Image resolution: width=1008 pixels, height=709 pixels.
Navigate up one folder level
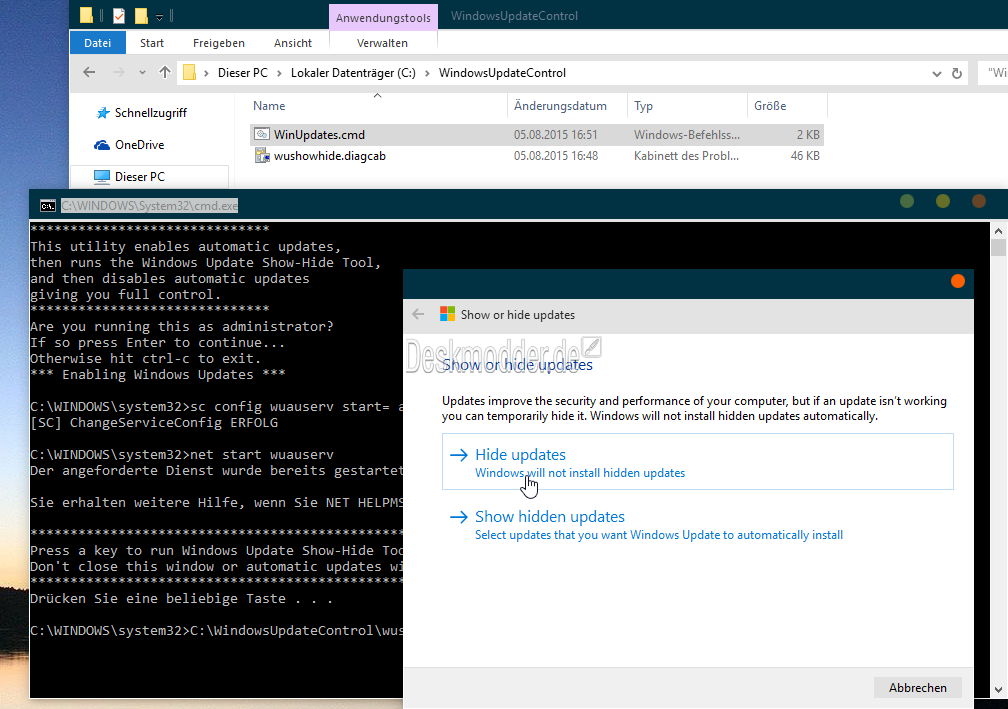point(165,73)
